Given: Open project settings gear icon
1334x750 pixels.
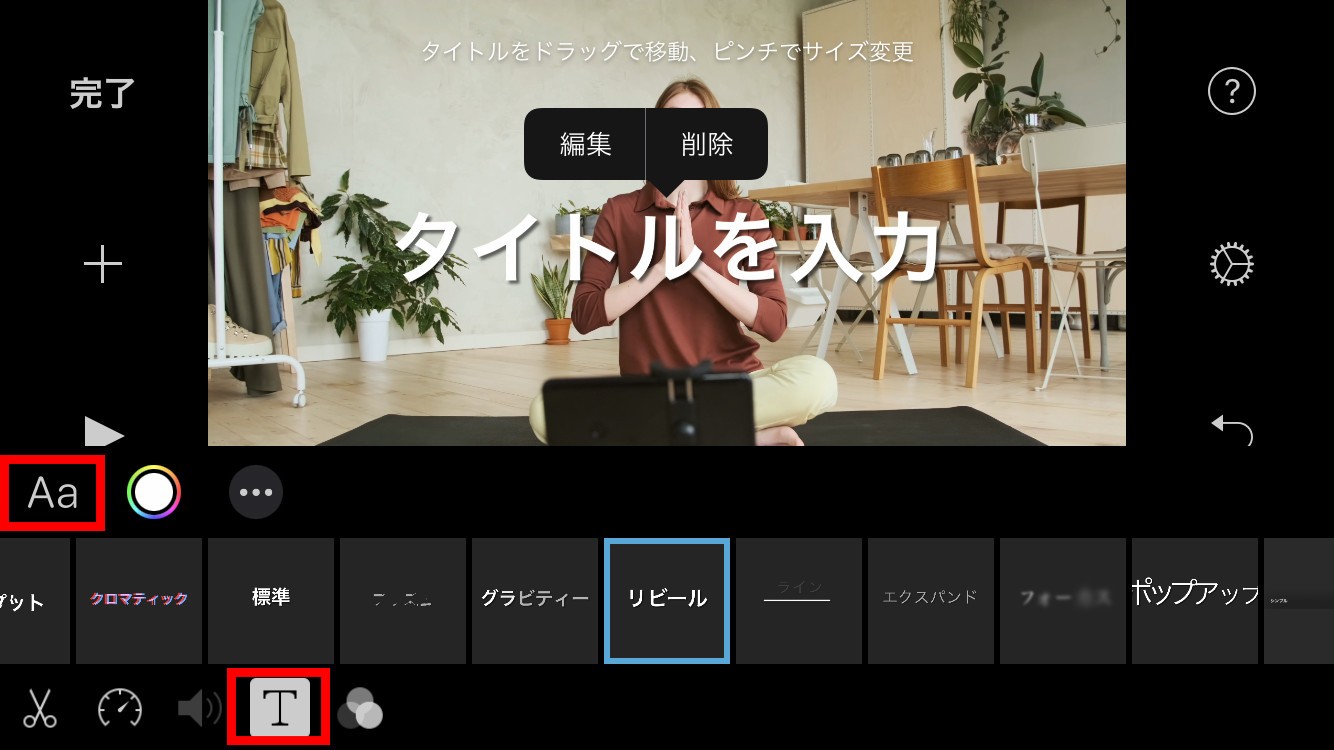Looking at the screenshot, I should point(1232,264).
